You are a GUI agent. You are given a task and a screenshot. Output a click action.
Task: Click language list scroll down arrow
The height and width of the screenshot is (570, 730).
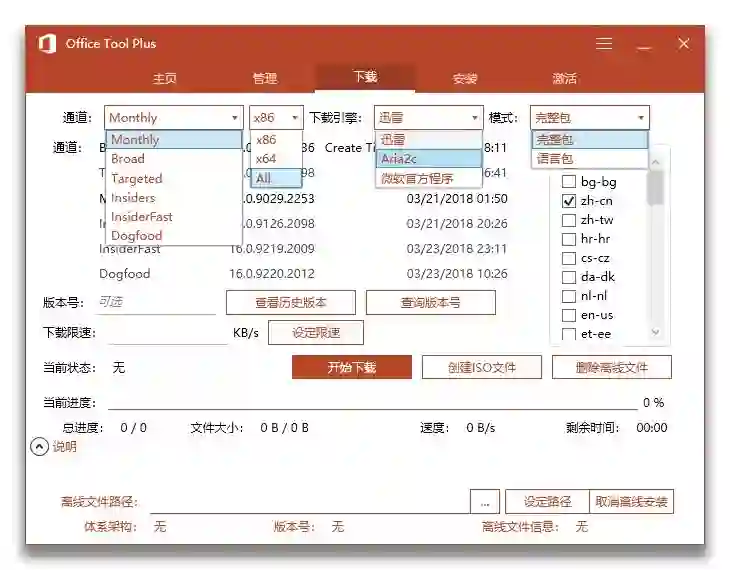(656, 332)
